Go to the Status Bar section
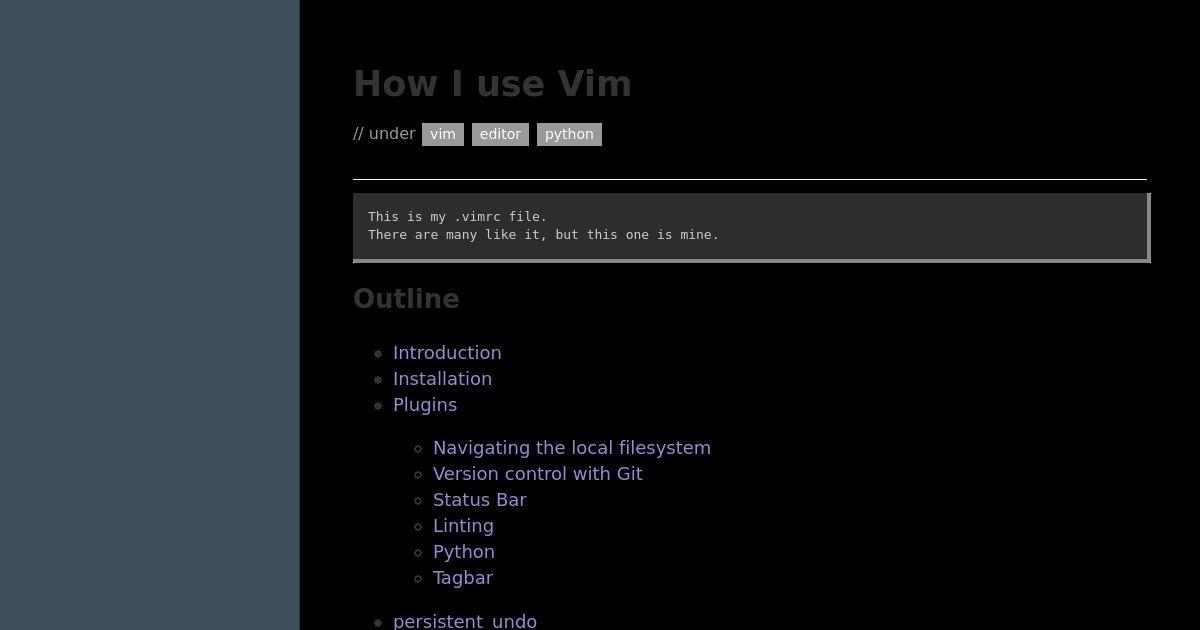The width and height of the screenshot is (1200, 630). pos(480,500)
